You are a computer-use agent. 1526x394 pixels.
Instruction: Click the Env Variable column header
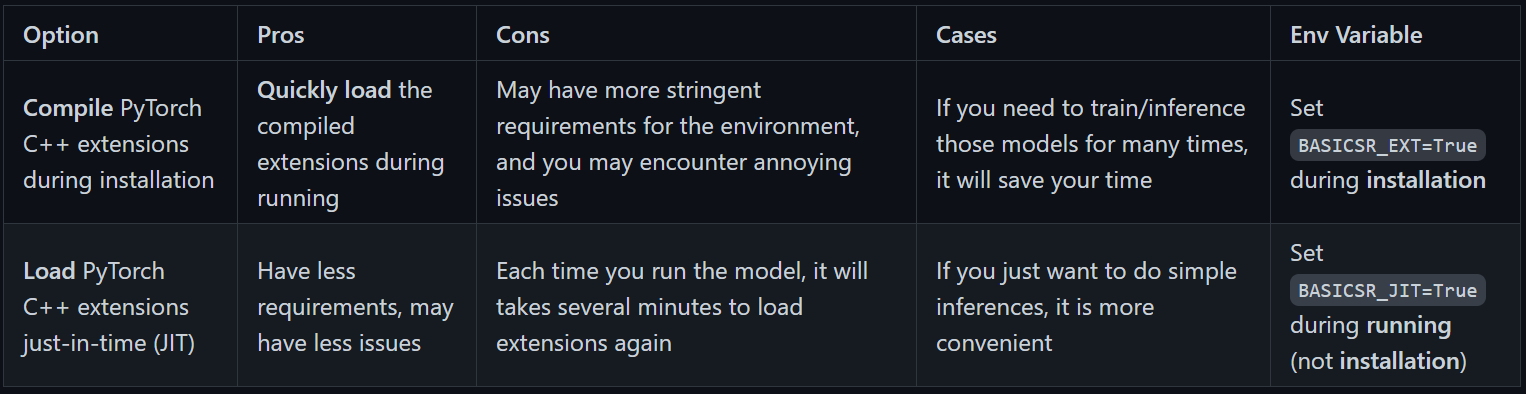pyautogui.click(x=1356, y=35)
